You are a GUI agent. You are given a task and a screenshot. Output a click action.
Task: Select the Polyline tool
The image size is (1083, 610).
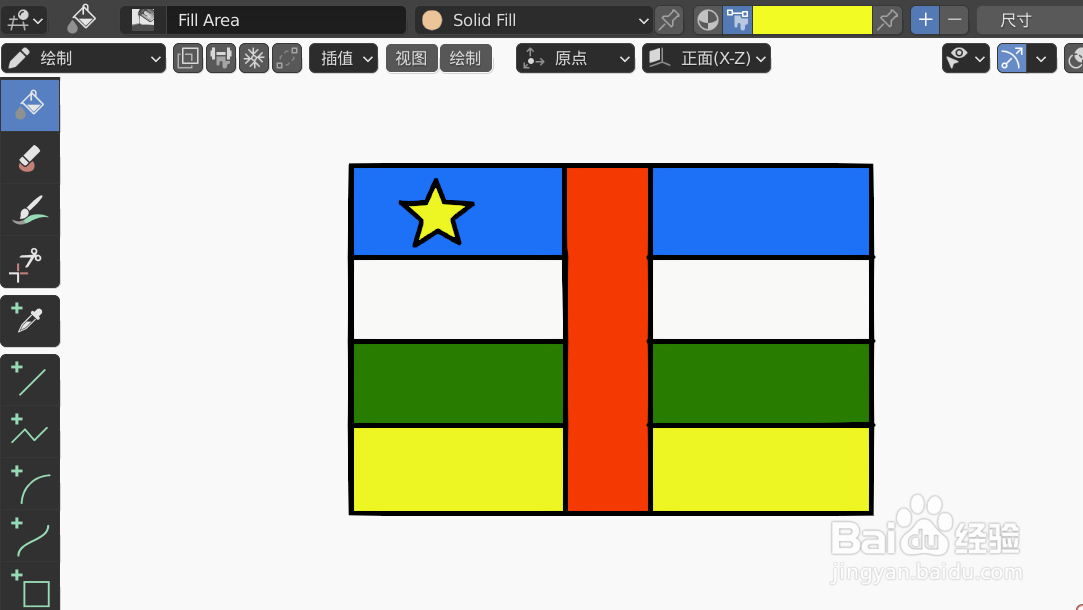(x=30, y=432)
